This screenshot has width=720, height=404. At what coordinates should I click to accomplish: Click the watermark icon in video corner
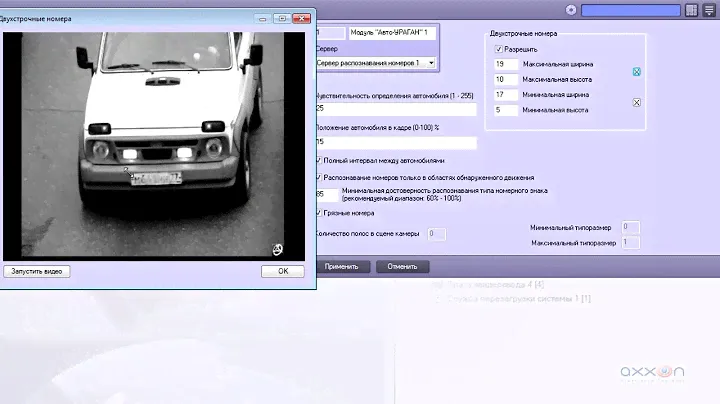pyautogui.click(x=278, y=248)
